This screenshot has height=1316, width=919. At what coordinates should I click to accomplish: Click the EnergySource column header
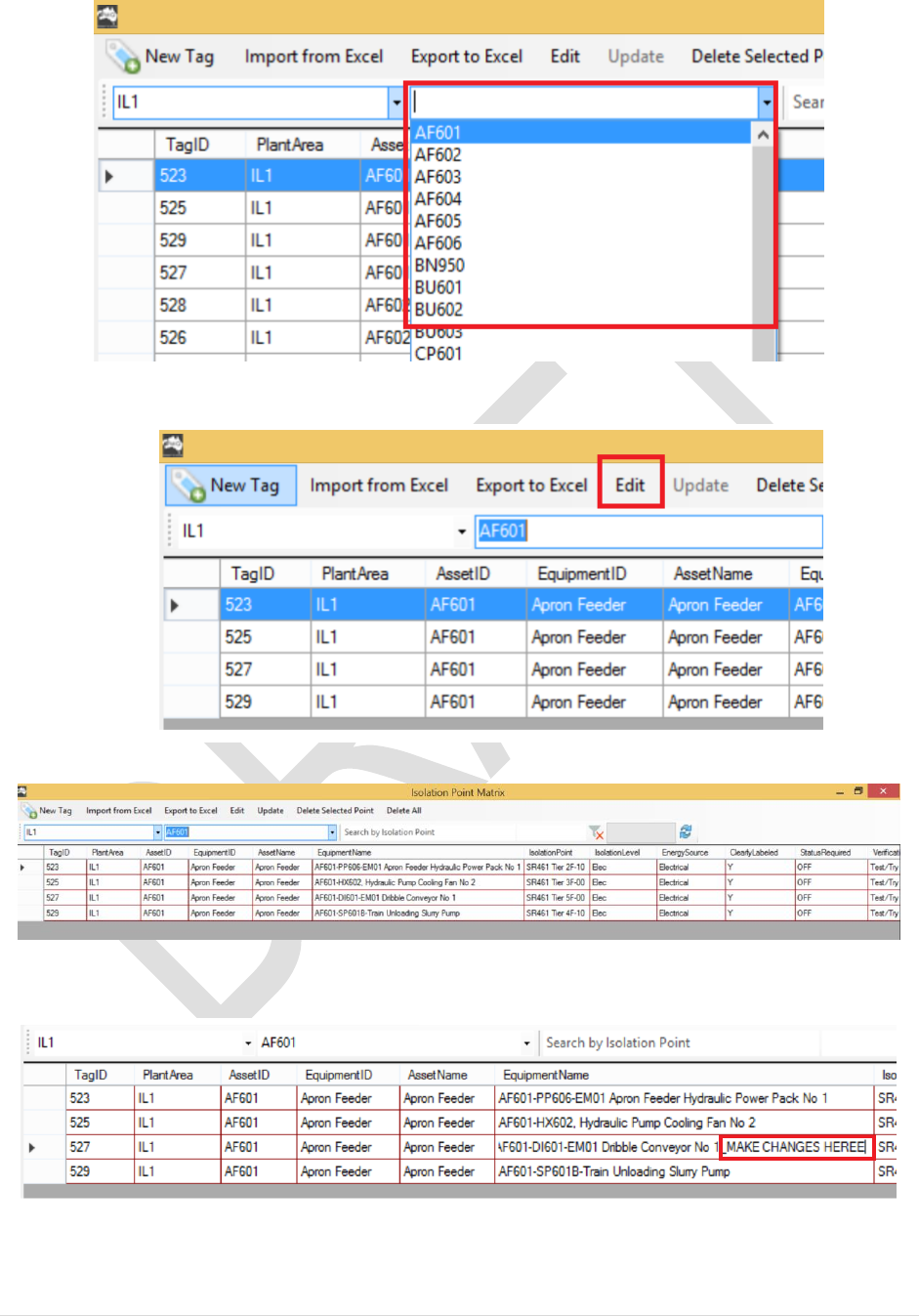pyautogui.click(x=685, y=853)
